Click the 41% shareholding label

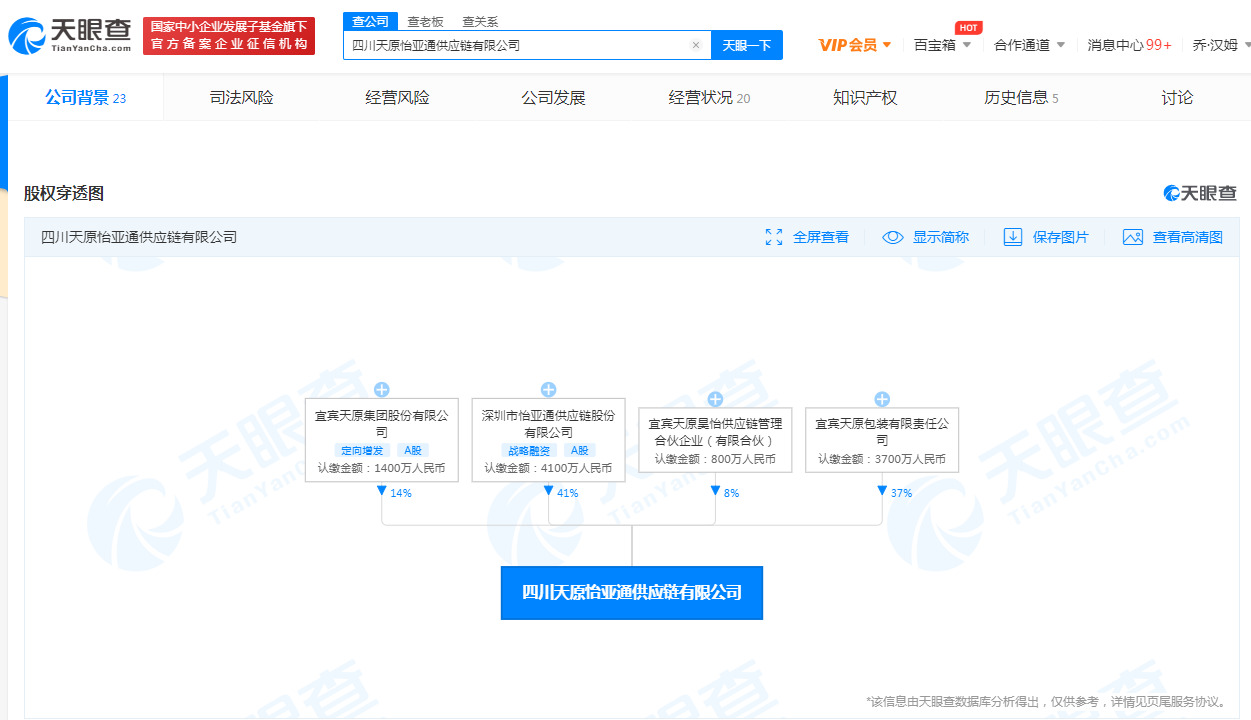(567, 493)
